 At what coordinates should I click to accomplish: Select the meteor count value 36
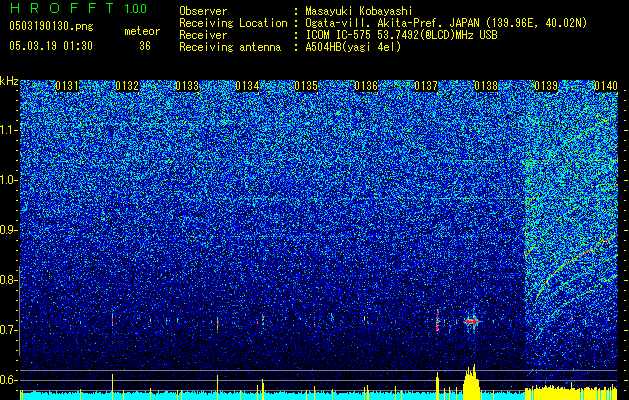tap(145, 46)
